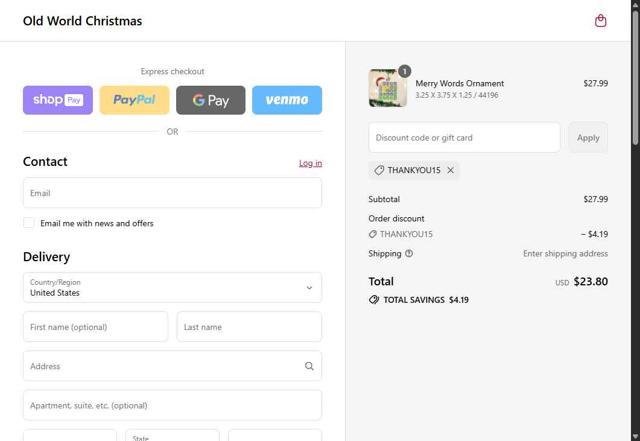This screenshot has height=441, width=640.
Task: Open the Log in link
Action: 310,163
